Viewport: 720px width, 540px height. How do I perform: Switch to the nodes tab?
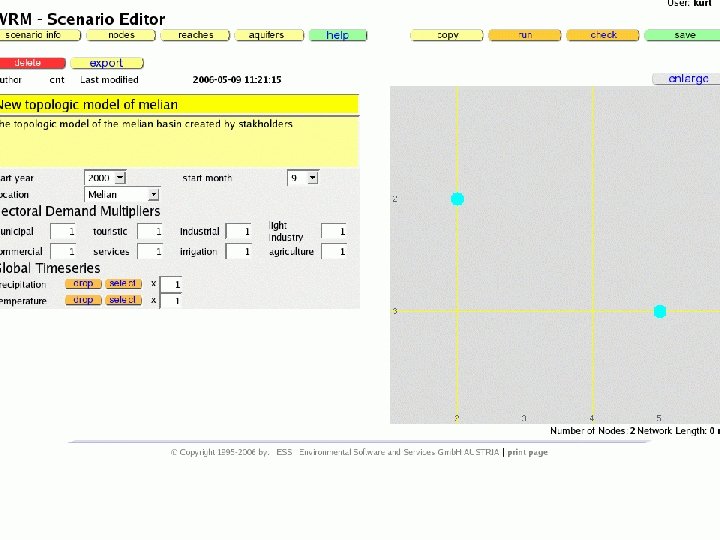point(121,35)
